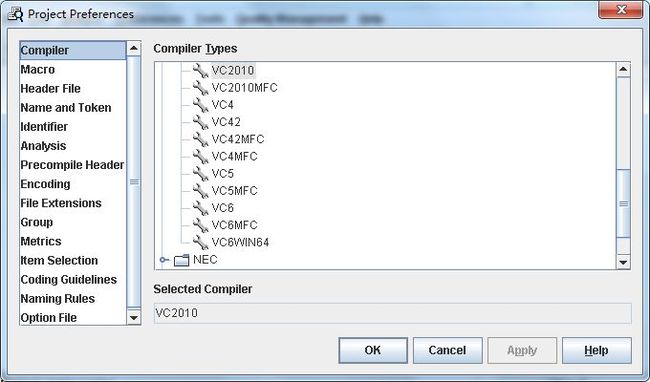Expand the NEC compiler folder node
This screenshot has width=650, height=382.
pos(164,260)
